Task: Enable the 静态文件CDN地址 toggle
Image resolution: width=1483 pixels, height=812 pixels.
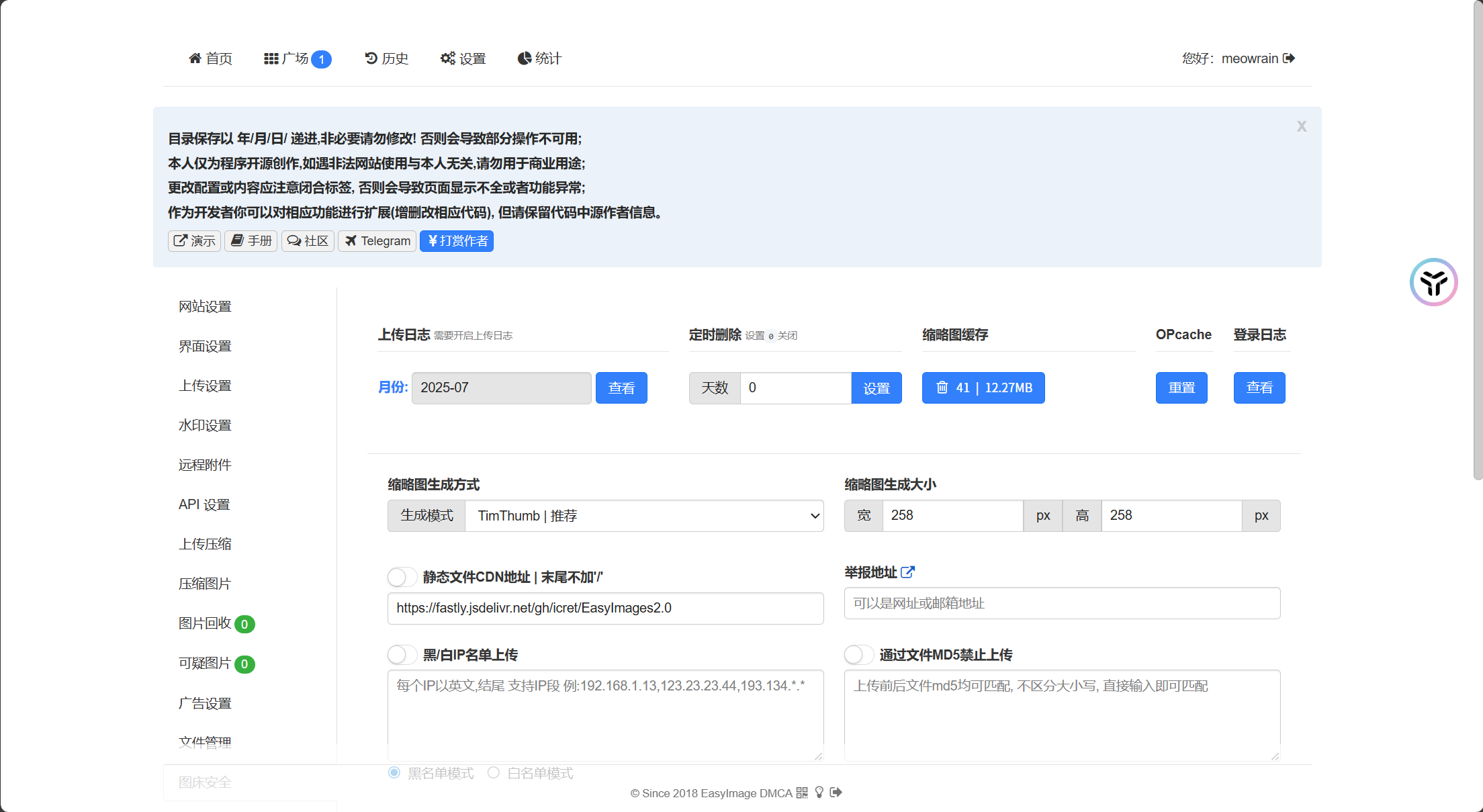Action: point(402,577)
